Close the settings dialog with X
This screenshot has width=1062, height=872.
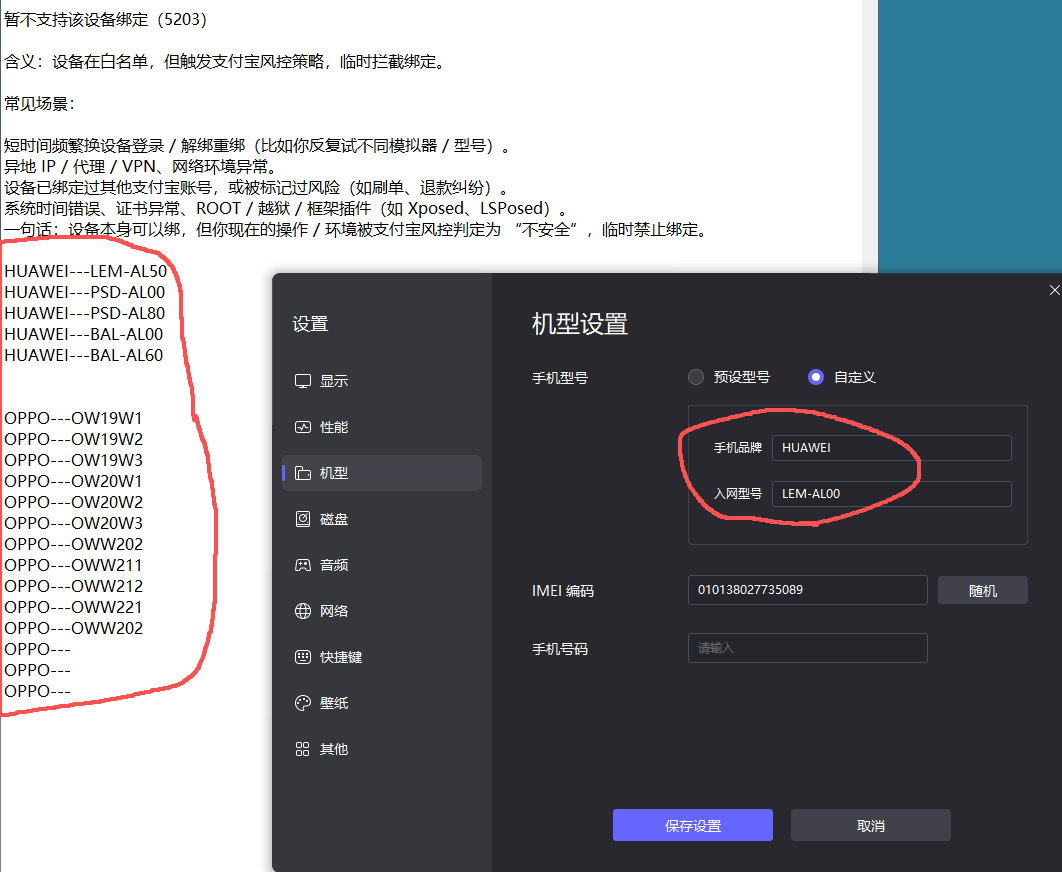1054,290
